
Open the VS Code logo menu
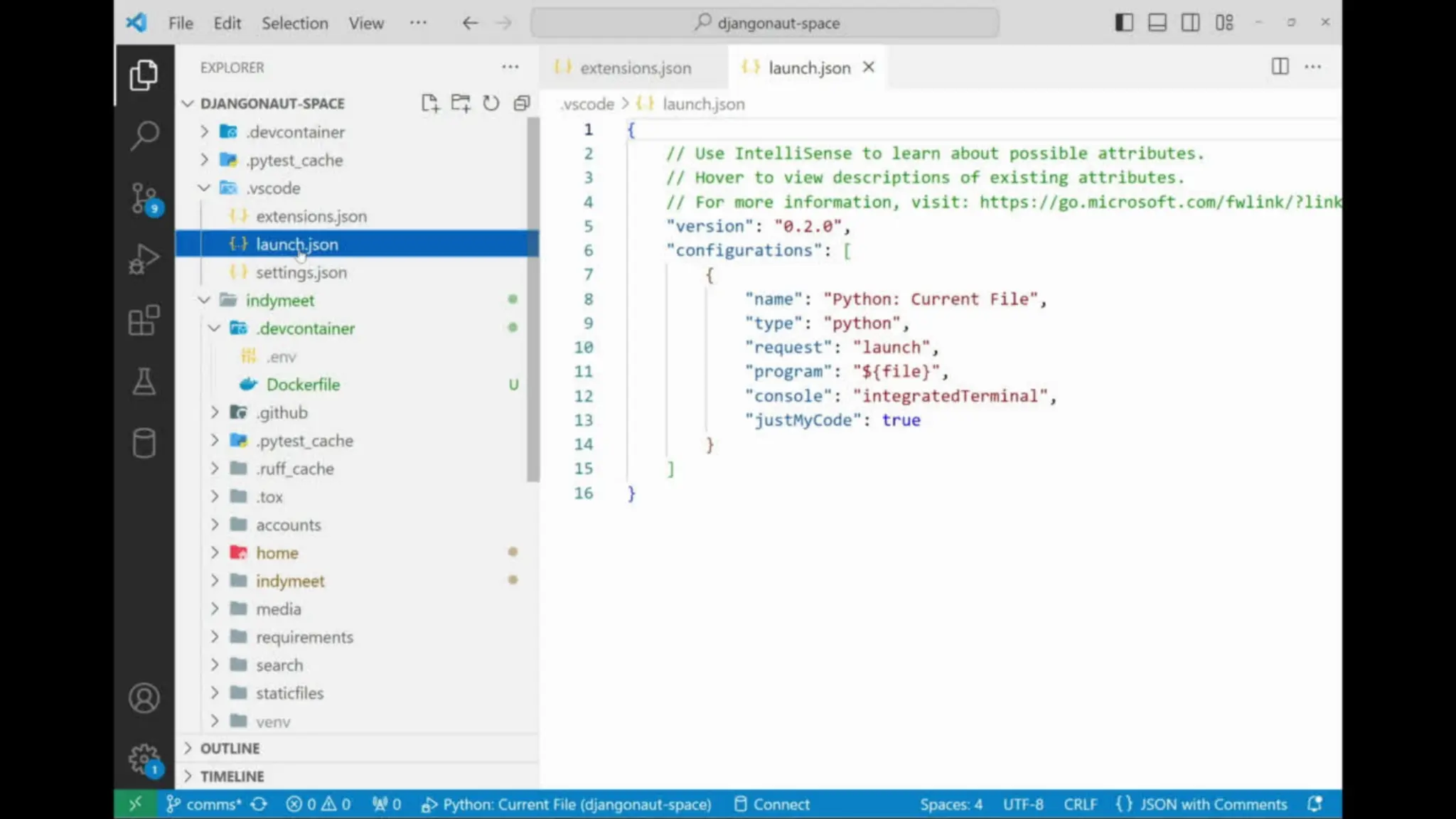pos(136,23)
